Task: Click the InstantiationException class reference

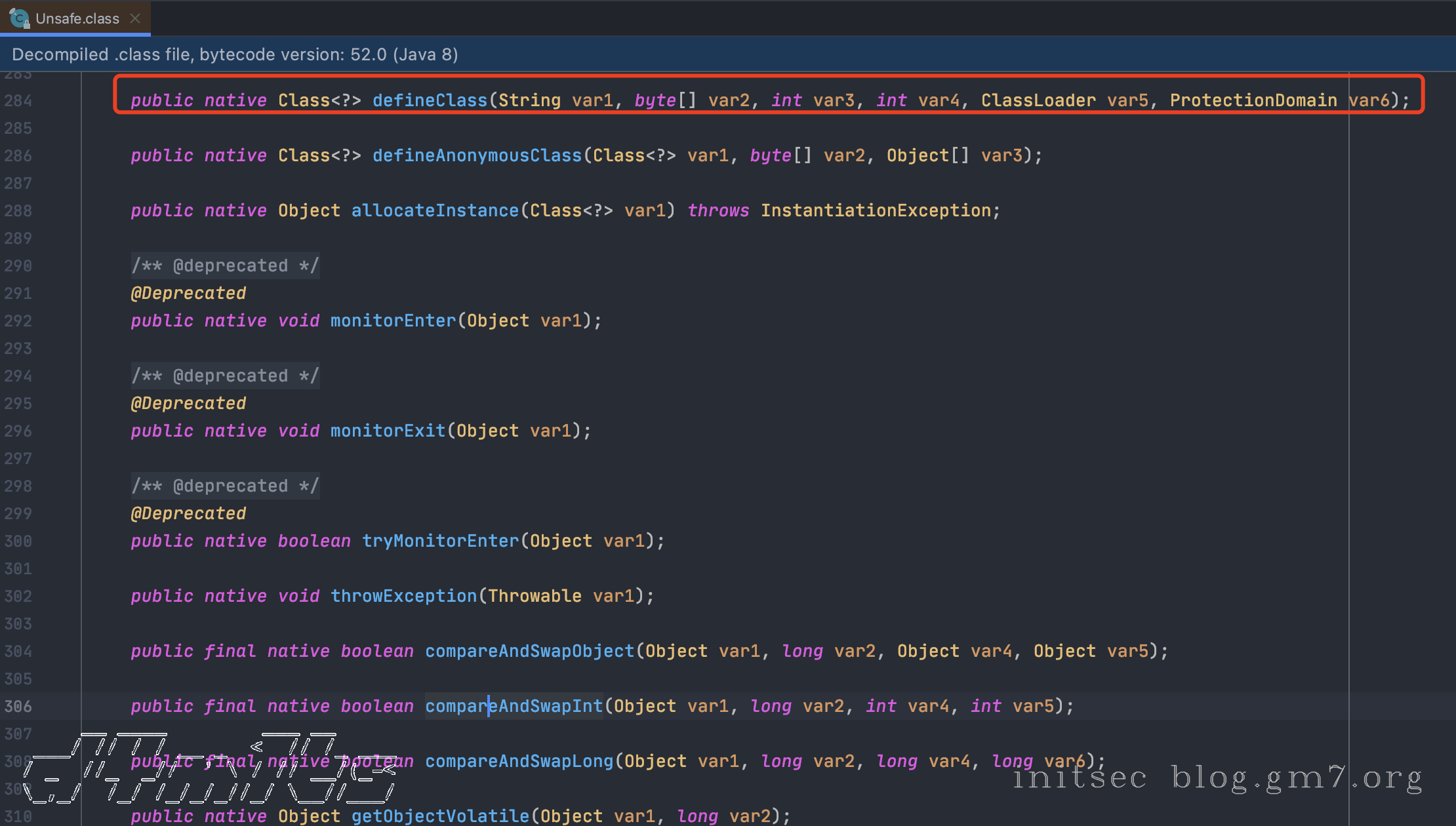Action: click(876, 210)
